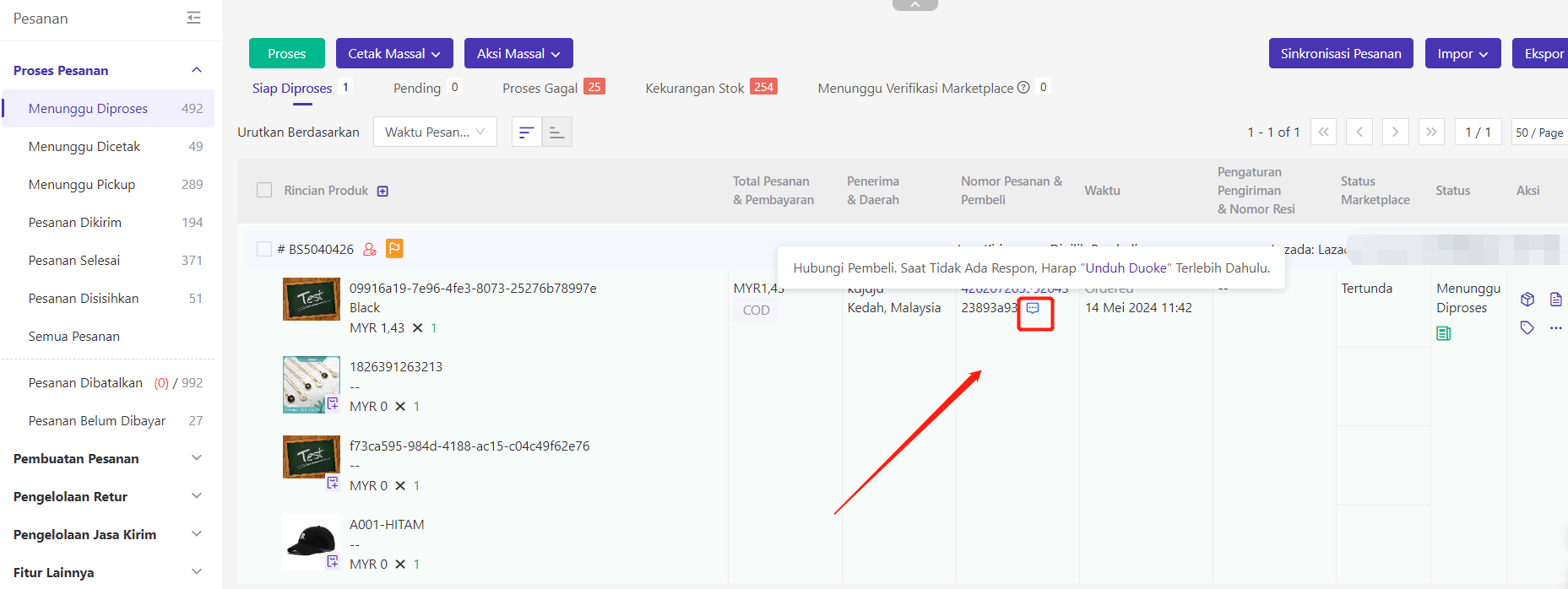
Task: Click the tag label icon in Aksi column
Action: [x=1527, y=327]
